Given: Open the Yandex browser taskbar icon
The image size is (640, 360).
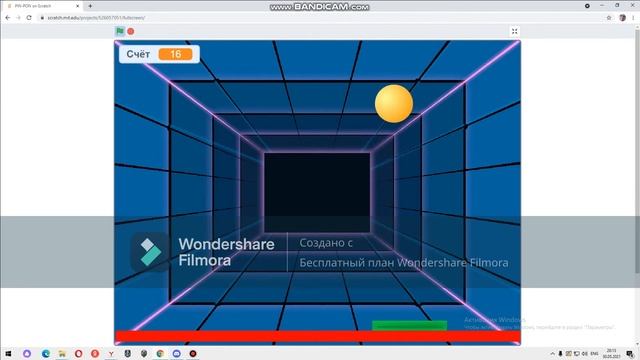Looking at the screenshot, I should click(x=111, y=353).
